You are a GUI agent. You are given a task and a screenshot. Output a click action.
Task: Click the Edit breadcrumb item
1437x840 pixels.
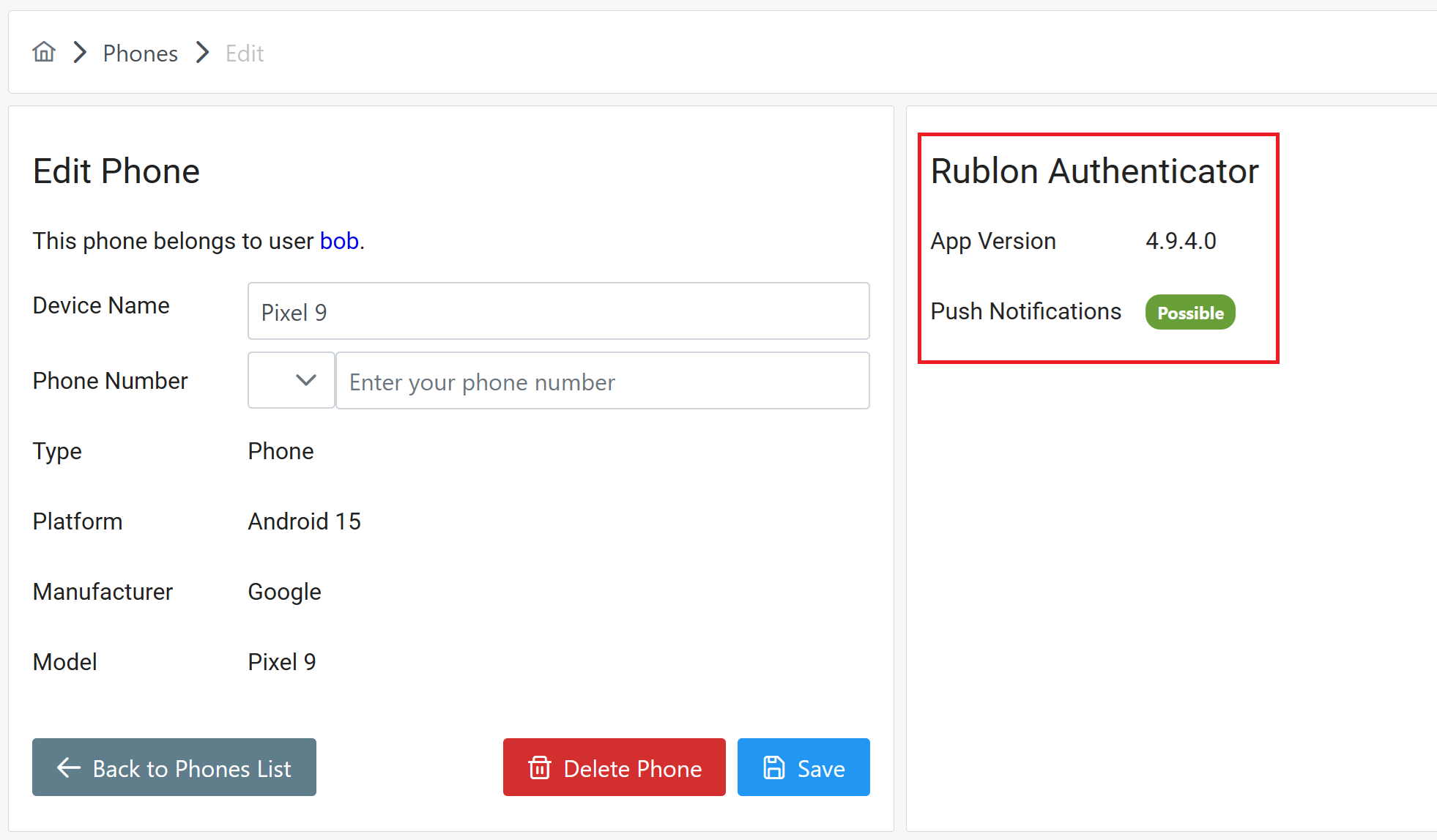244,53
